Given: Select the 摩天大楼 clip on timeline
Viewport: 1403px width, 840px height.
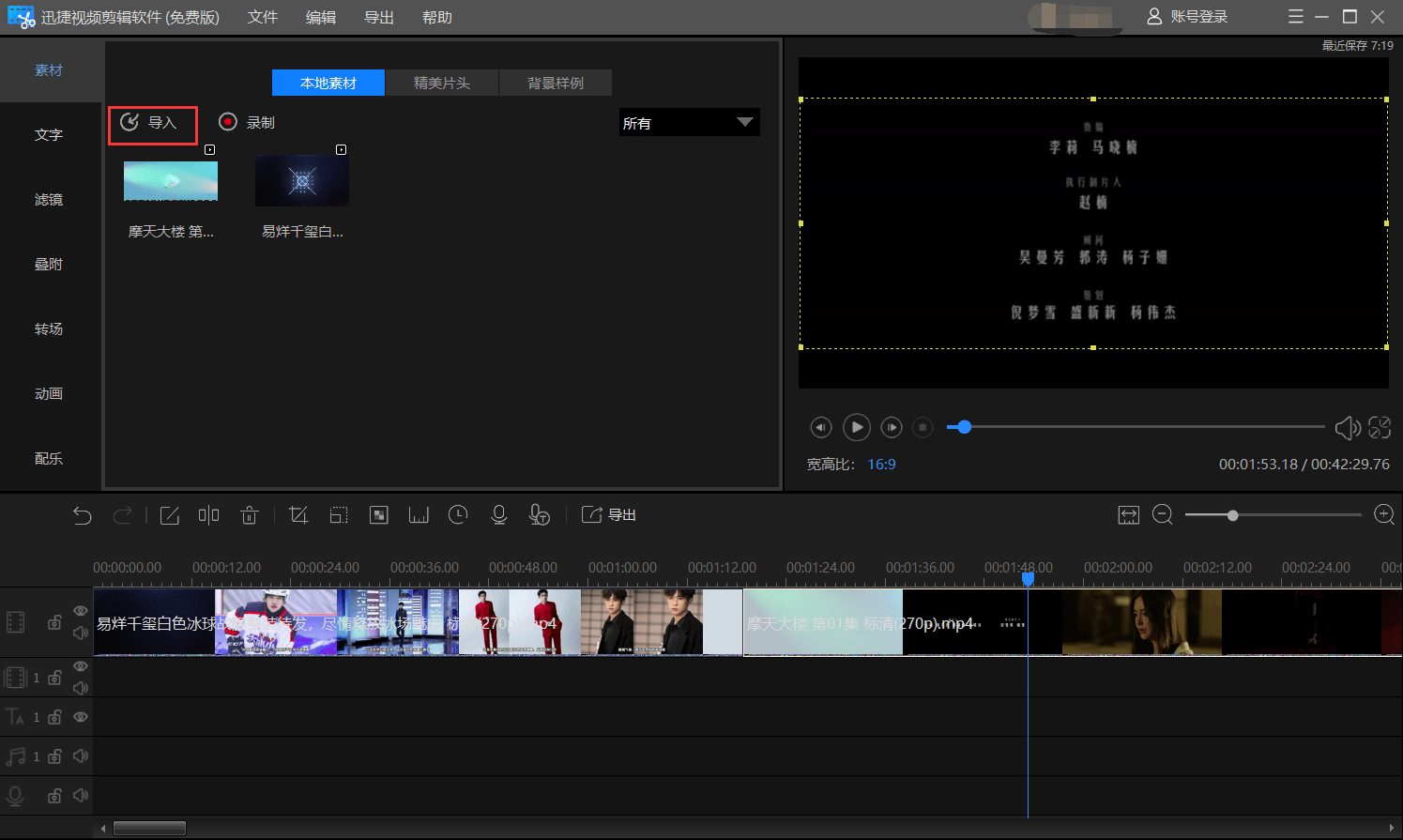Looking at the screenshot, I should tap(1073, 622).
